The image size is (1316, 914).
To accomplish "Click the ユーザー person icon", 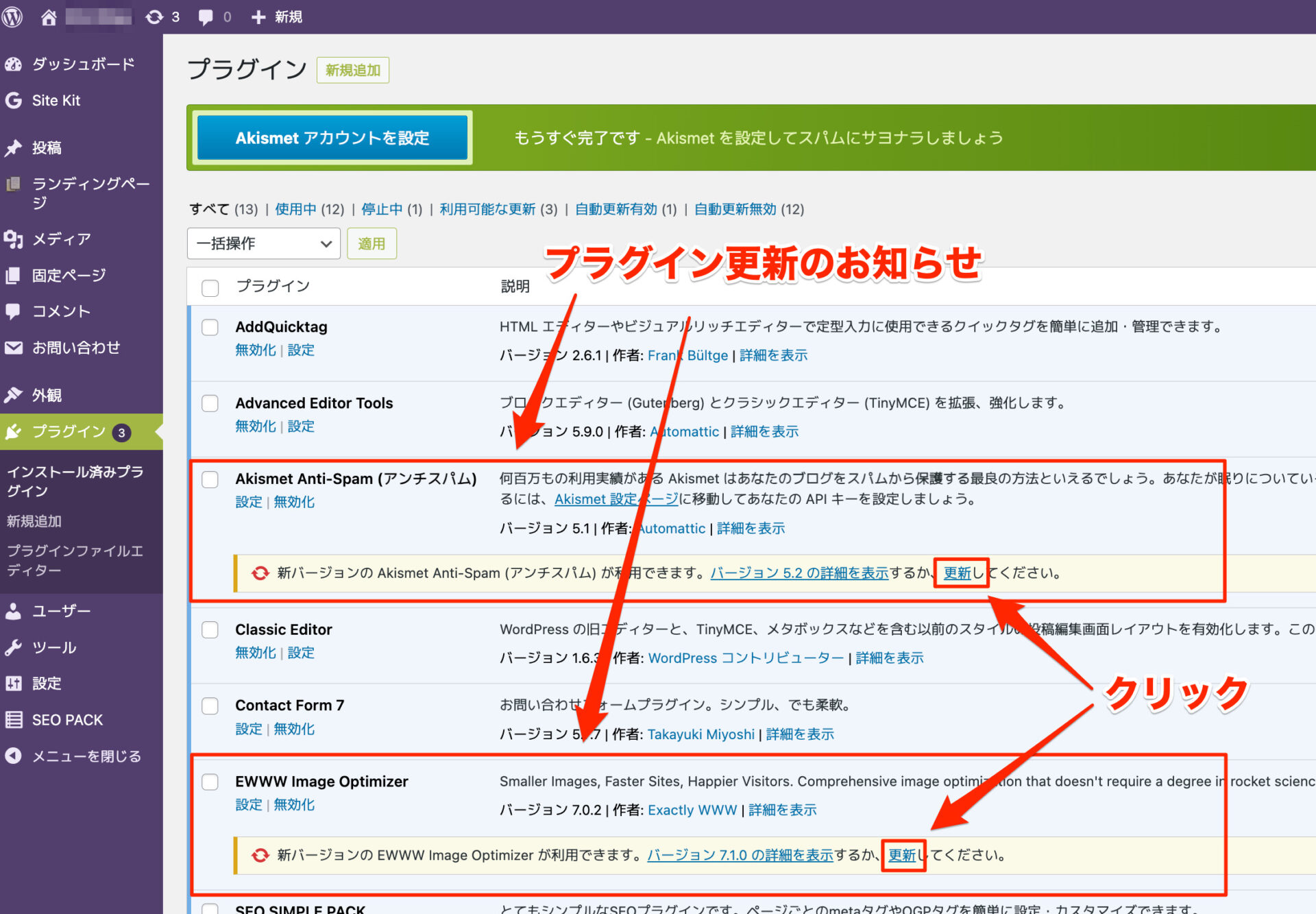I will 13,611.
